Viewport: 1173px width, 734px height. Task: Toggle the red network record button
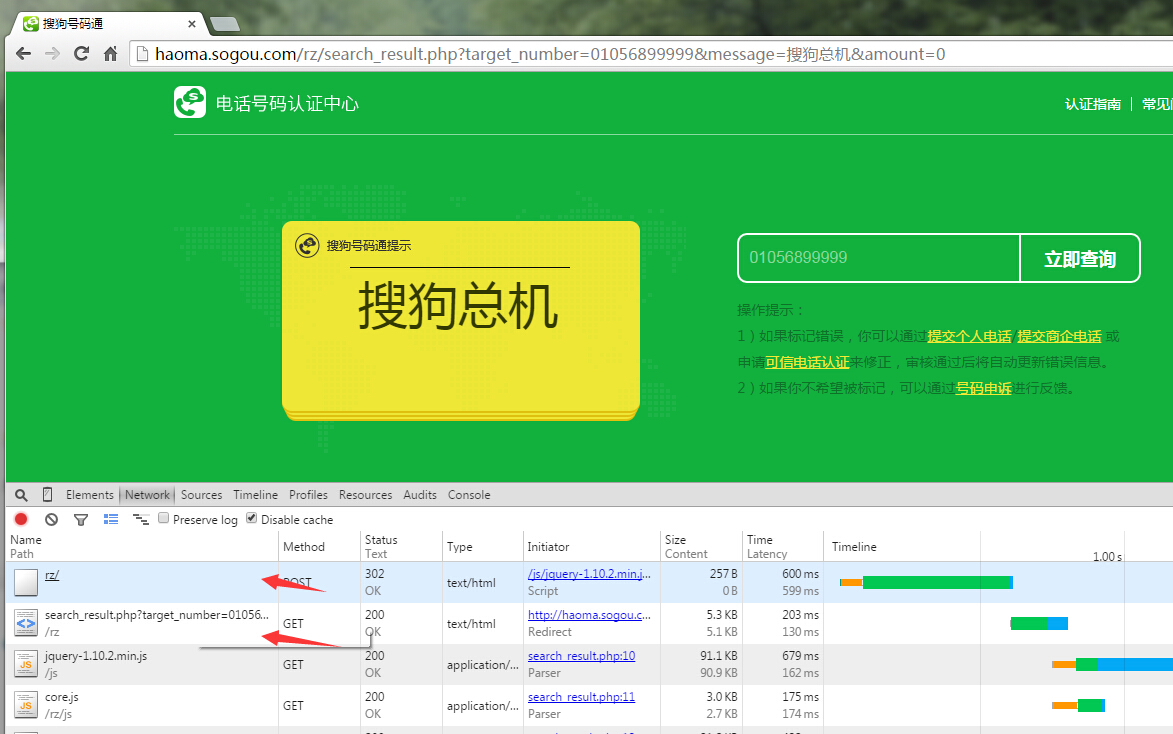pos(21,519)
